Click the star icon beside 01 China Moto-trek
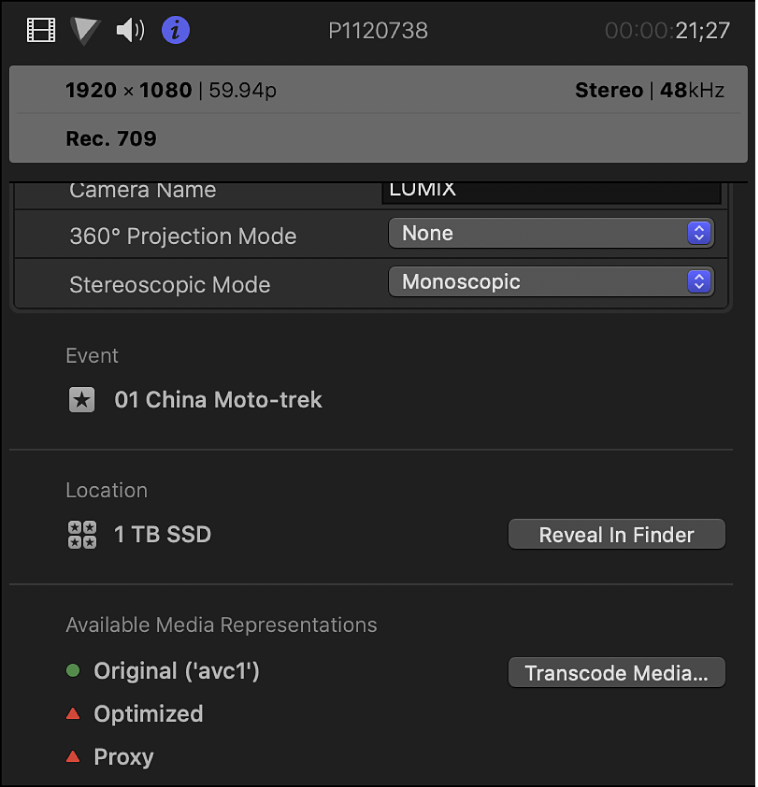Screen dimensions: 758x787 point(81,401)
